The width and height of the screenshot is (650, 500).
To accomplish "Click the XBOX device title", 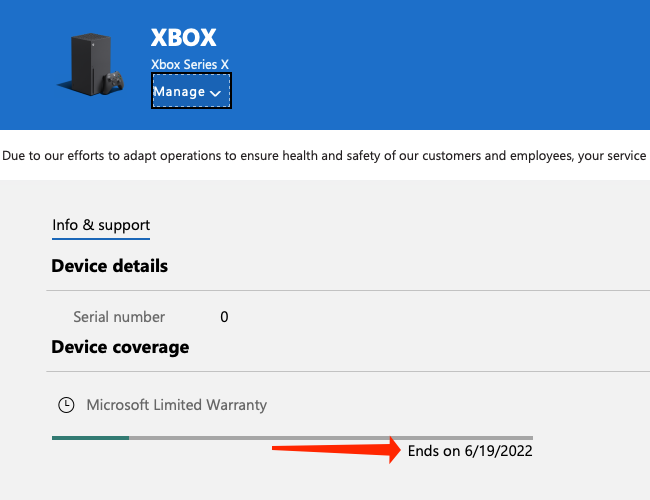I will tap(183, 38).
